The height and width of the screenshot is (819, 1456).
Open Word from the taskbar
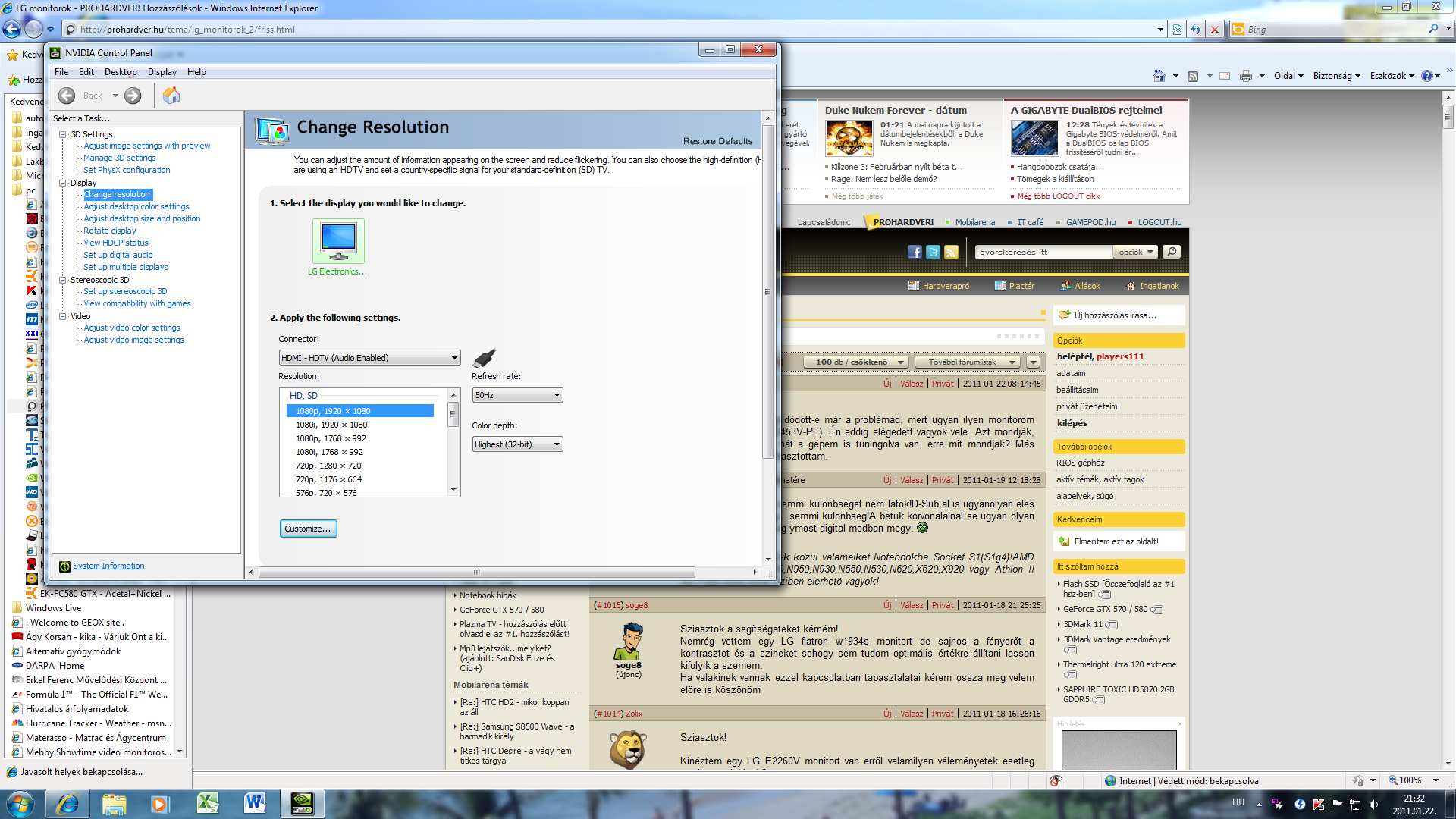(255, 804)
